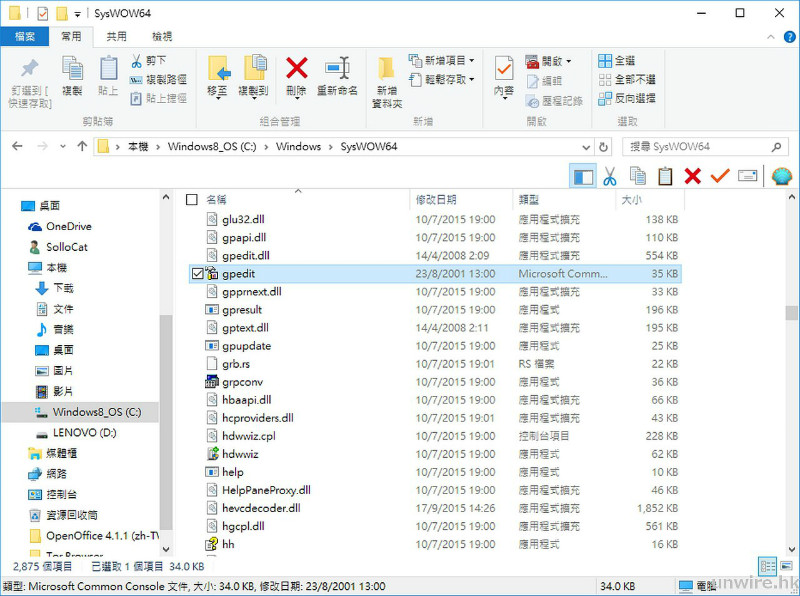The image size is (800, 596).
Task: Click Select none in ribbon
Action: click(x=627, y=80)
